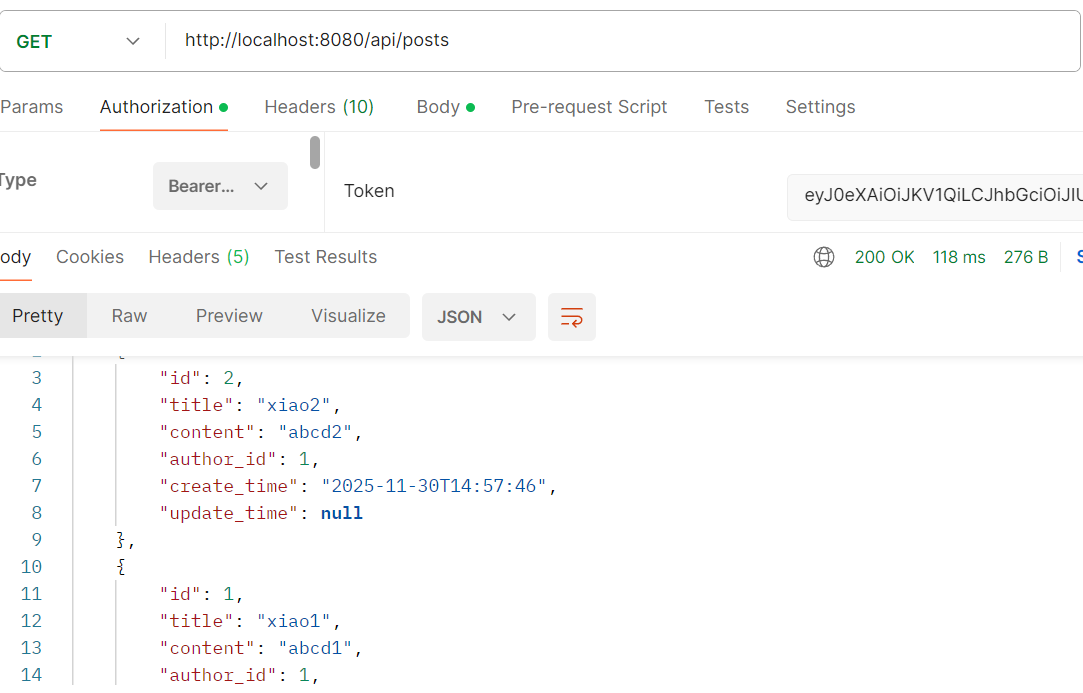Switch response view to Preview
Screen dimensions: 1083x693
229,316
